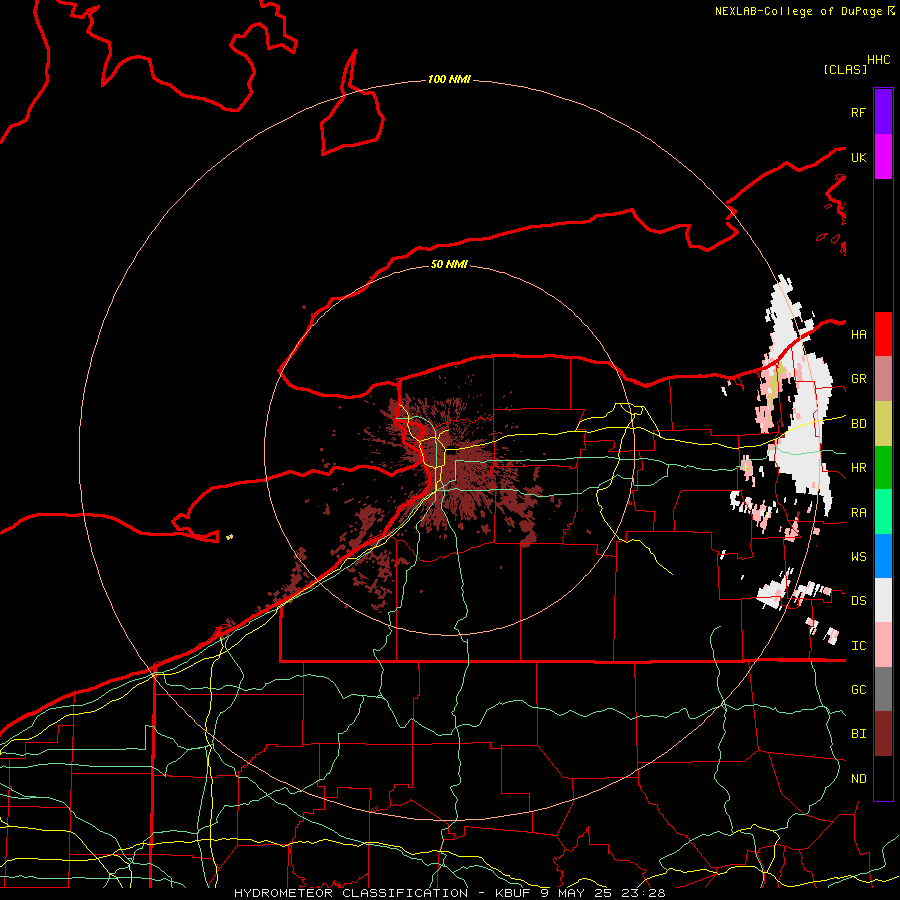Click the Hydrometeor Classification KBUF title caption
The height and width of the screenshot is (900, 900).
450,893
